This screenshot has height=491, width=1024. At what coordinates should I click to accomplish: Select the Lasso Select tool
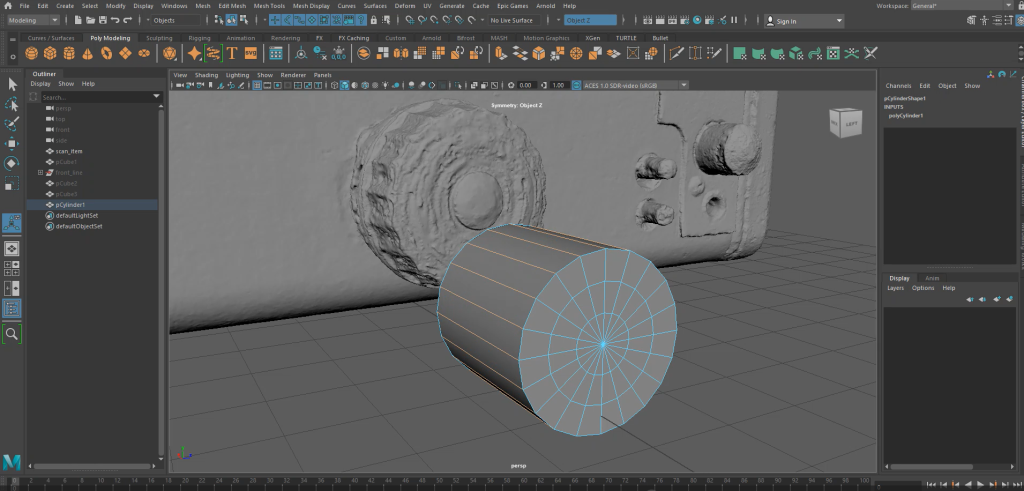pyautogui.click(x=12, y=104)
